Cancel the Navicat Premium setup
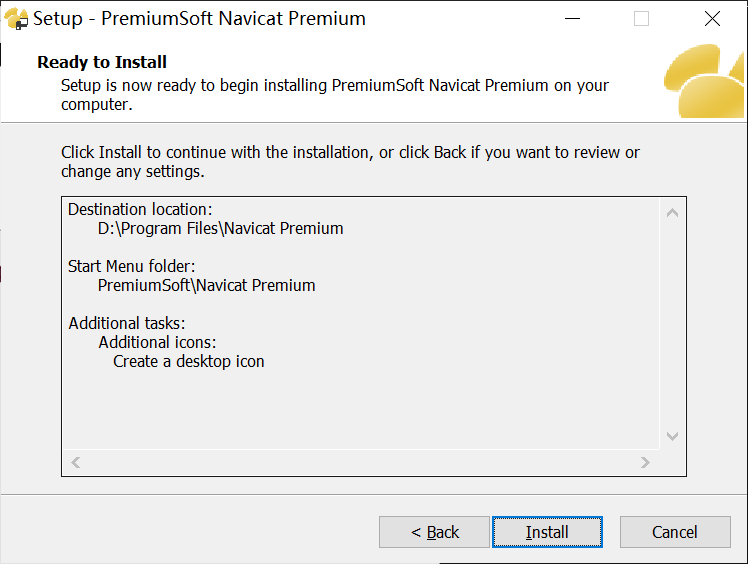 (x=674, y=532)
